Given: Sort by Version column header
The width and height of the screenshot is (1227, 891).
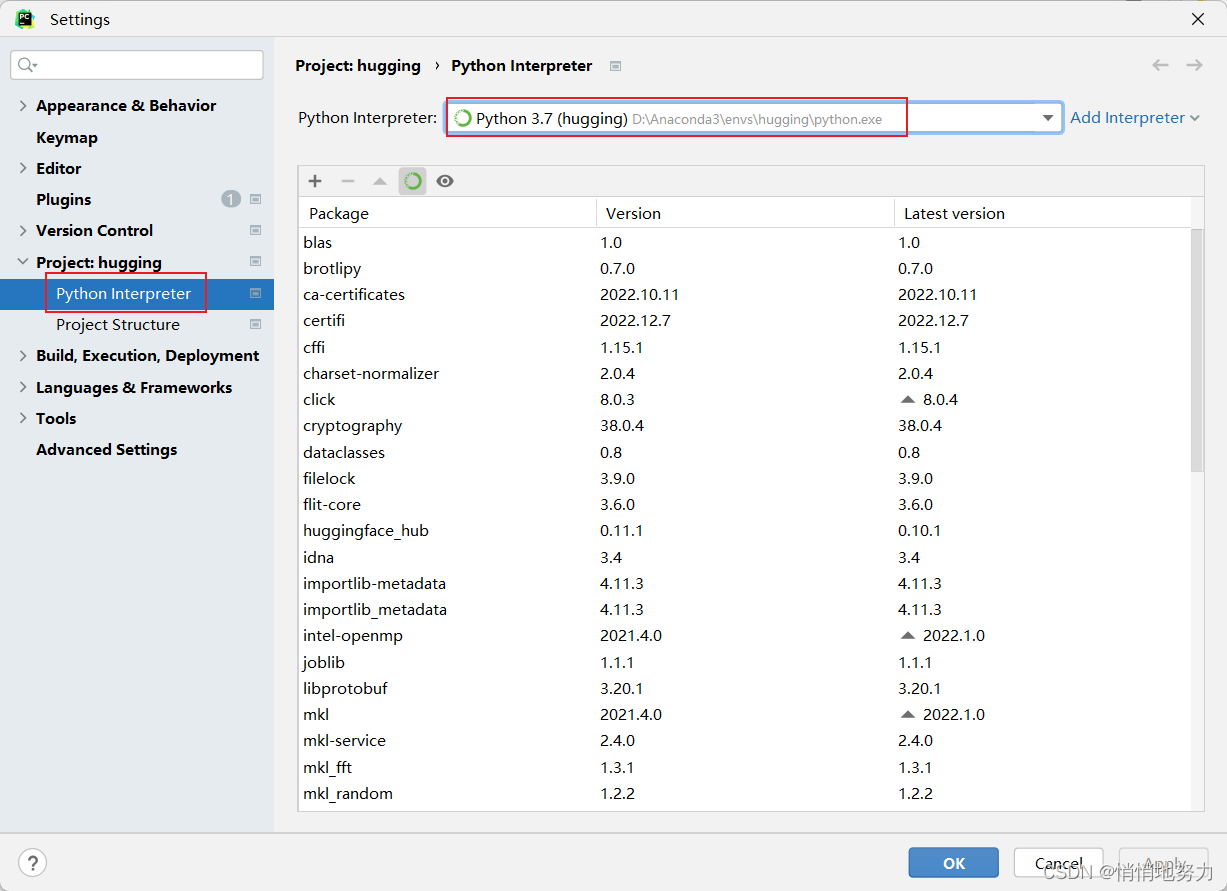Looking at the screenshot, I should [x=745, y=213].
